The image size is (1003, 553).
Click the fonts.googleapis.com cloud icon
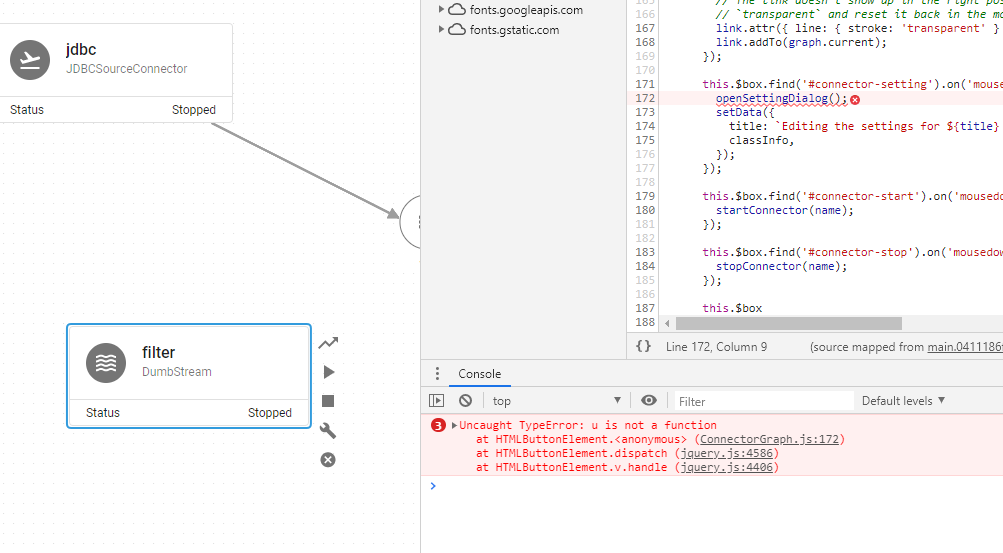coord(457,10)
